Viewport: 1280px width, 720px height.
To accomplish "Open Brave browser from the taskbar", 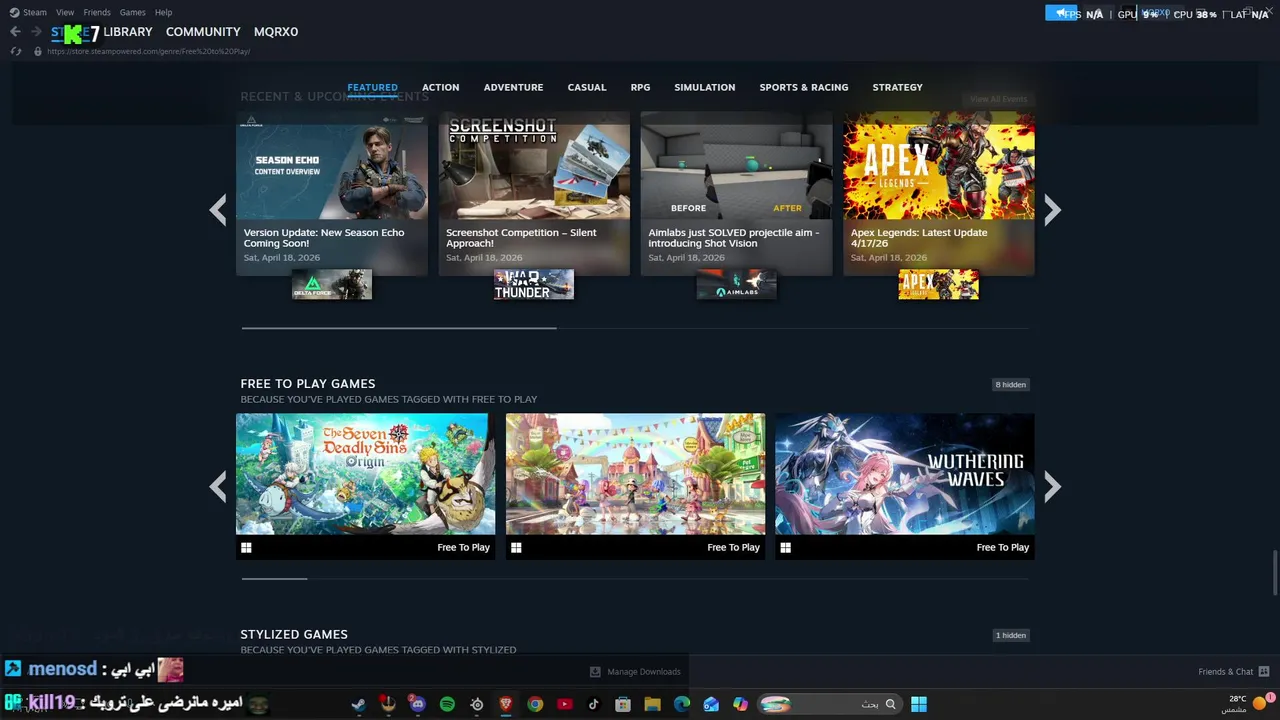I will [506, 704].
